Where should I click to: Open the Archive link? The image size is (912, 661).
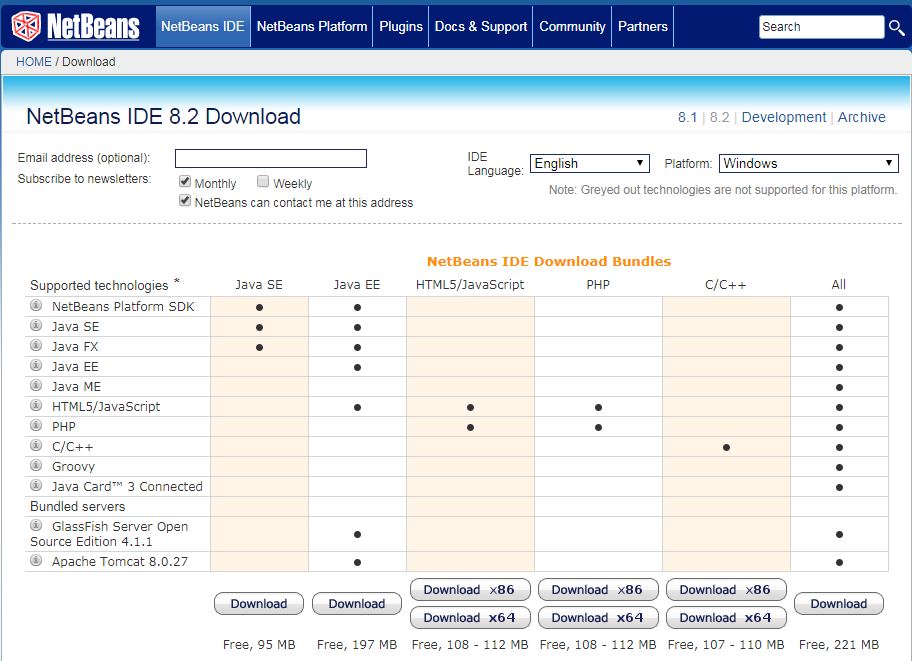coord(862,118)
